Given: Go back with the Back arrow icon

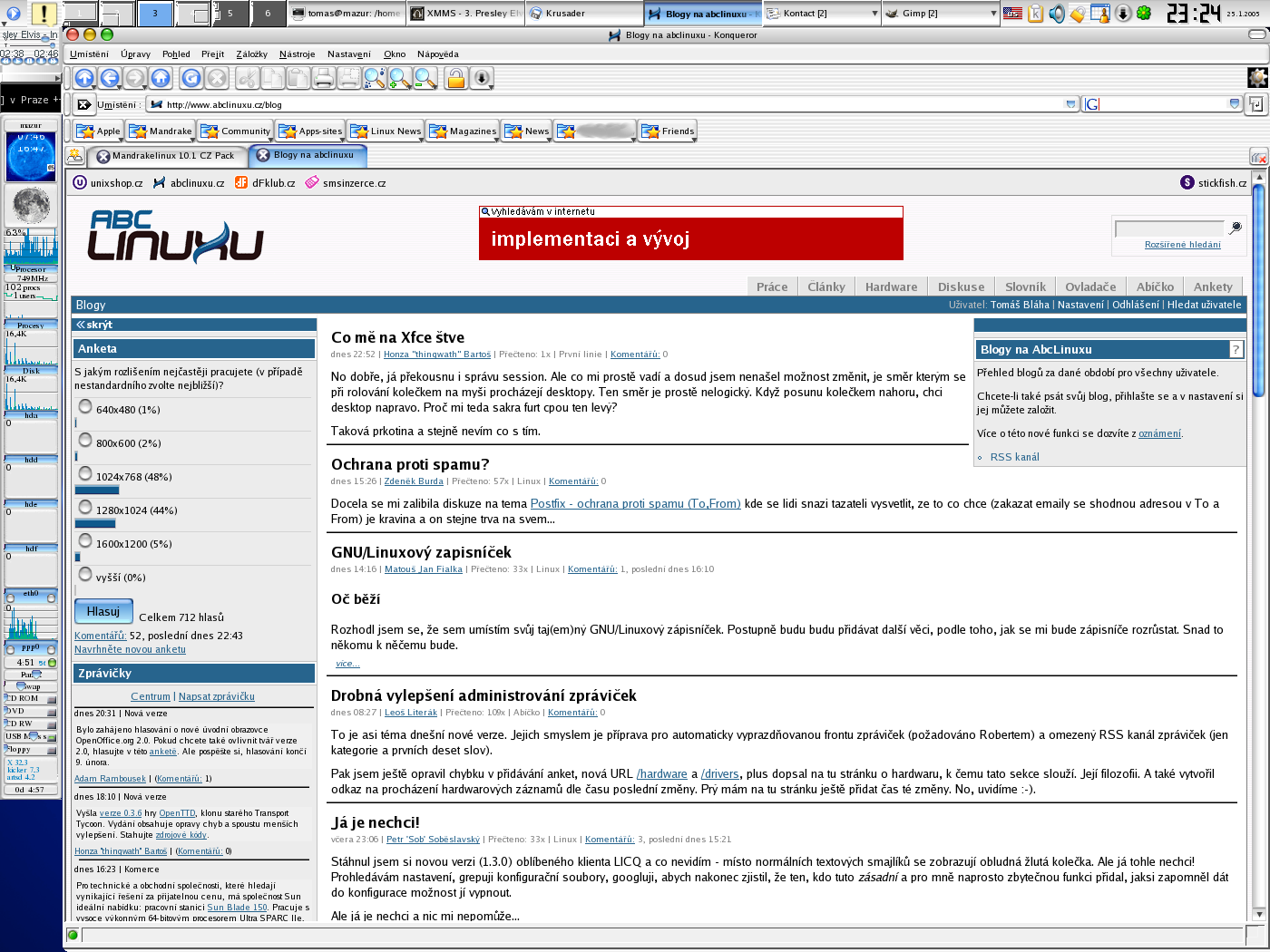Looking at the screenshot, I should (x=110, y=79).
